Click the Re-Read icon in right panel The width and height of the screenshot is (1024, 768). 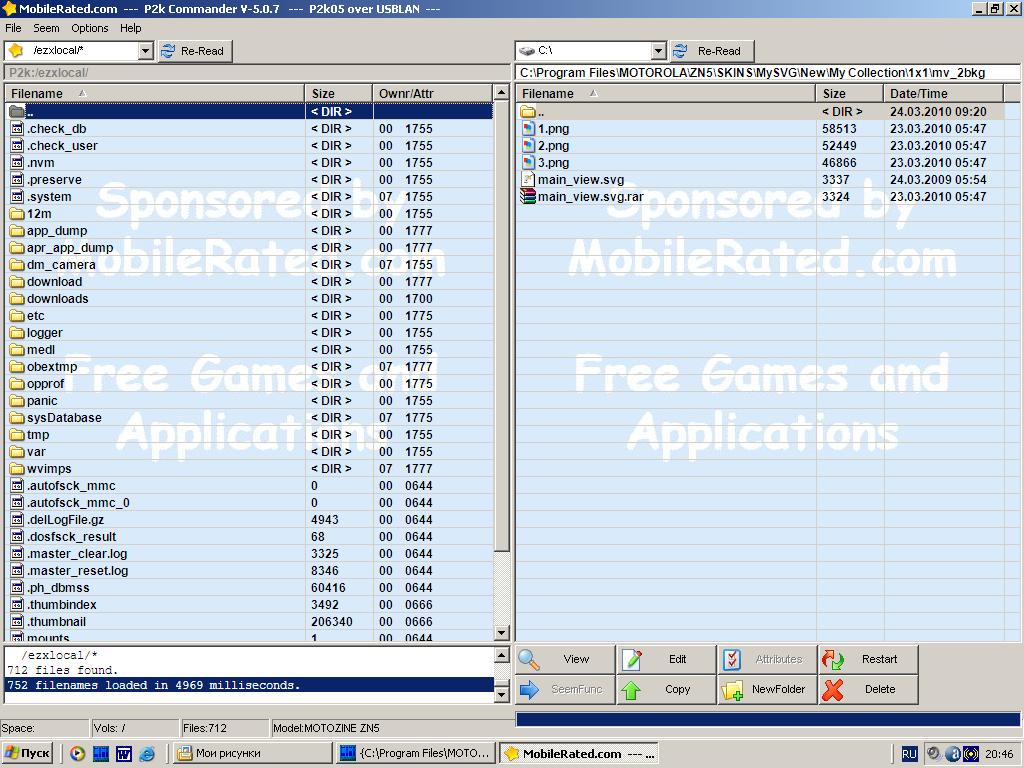click(x=680, y=51)
